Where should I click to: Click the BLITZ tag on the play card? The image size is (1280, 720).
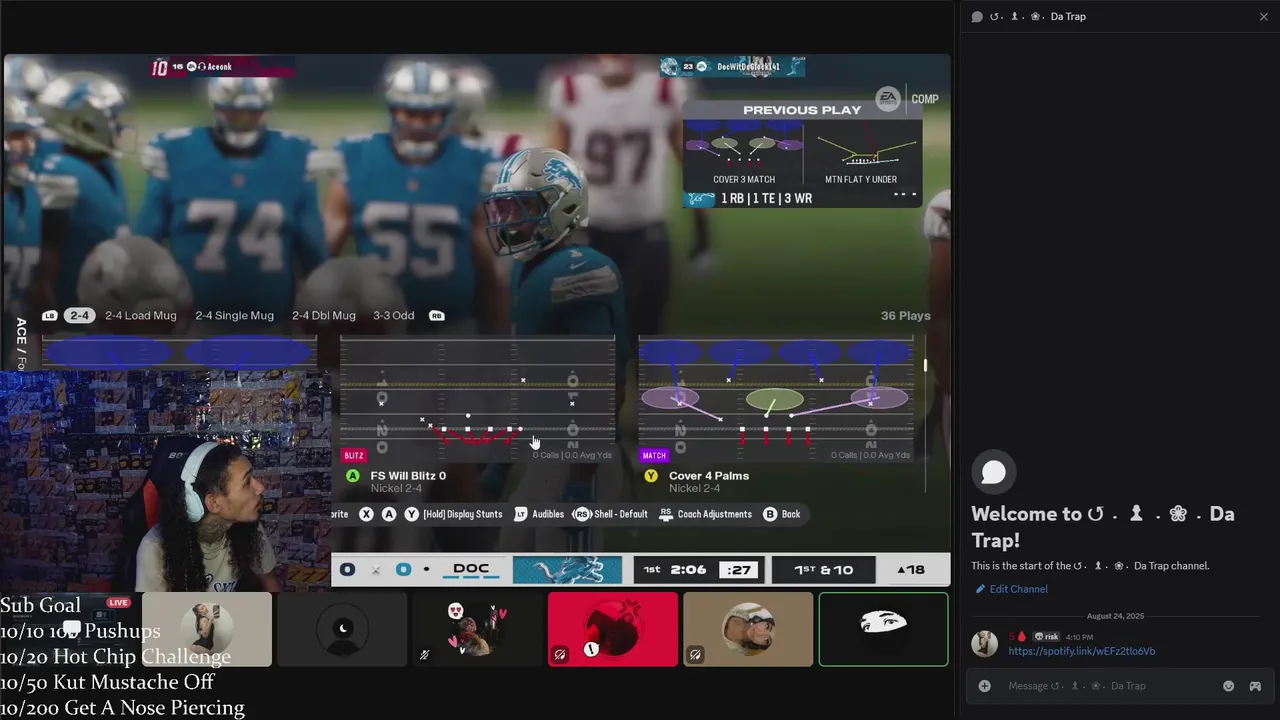[x=354, y=455]
